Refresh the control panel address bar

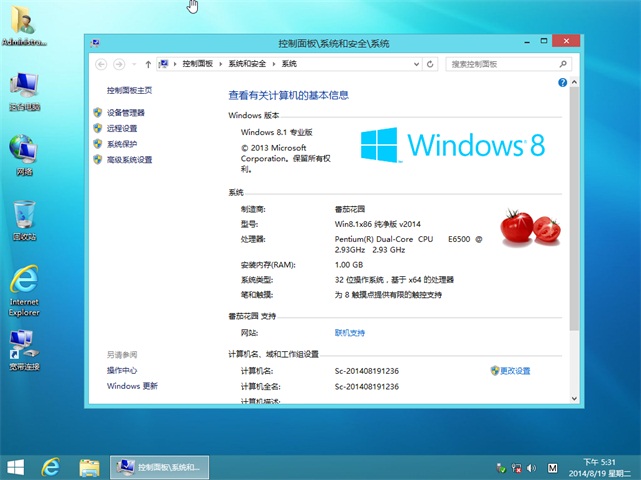coord(431,63)
